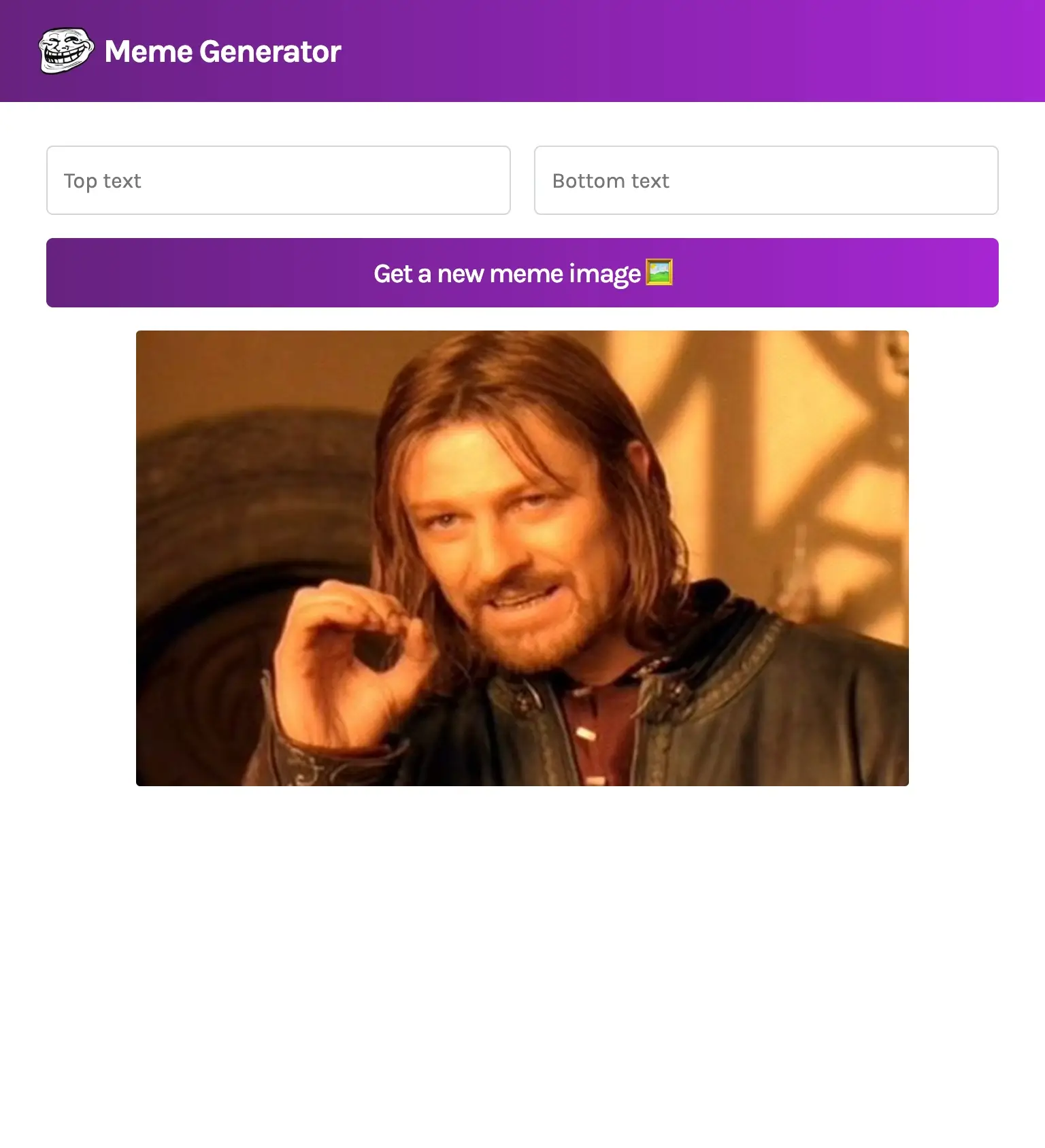
Task: Focus the Top text input field
Action: (x=278, y=180)
